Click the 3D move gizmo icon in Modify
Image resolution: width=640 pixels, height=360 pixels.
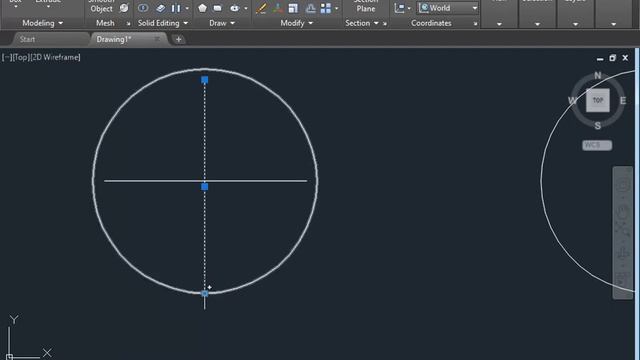coord(278,8)
